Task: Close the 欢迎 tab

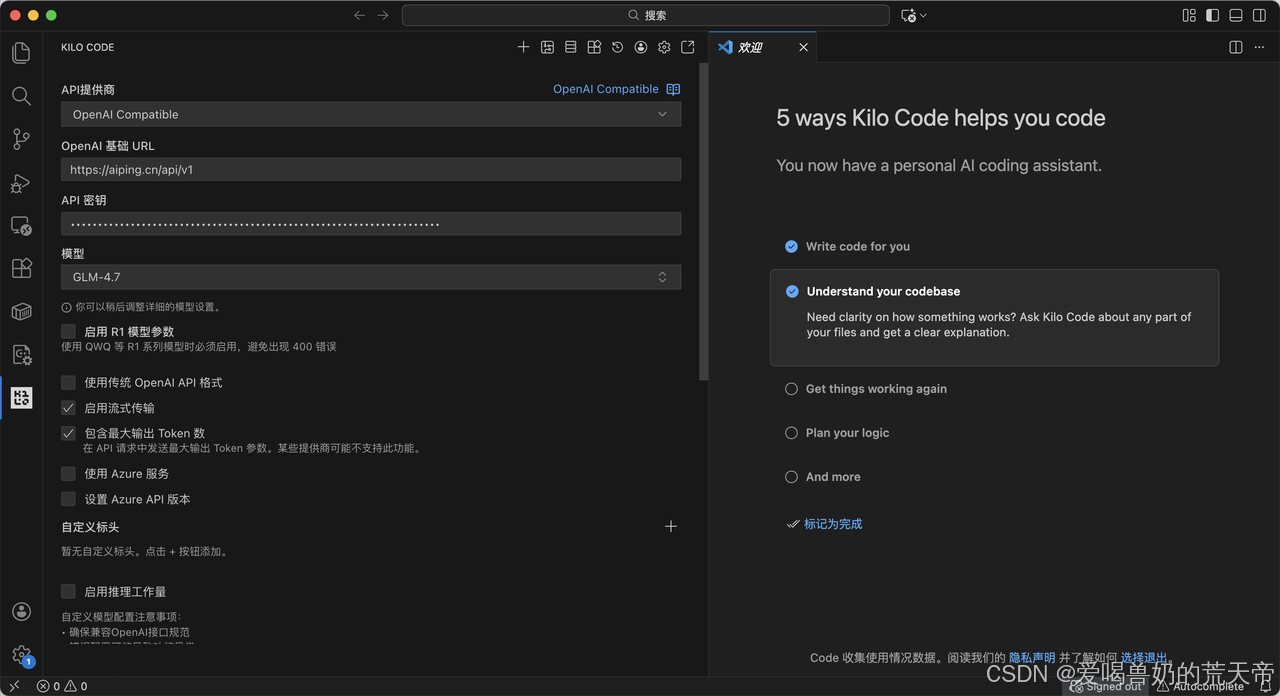Action: coord(803,47)
